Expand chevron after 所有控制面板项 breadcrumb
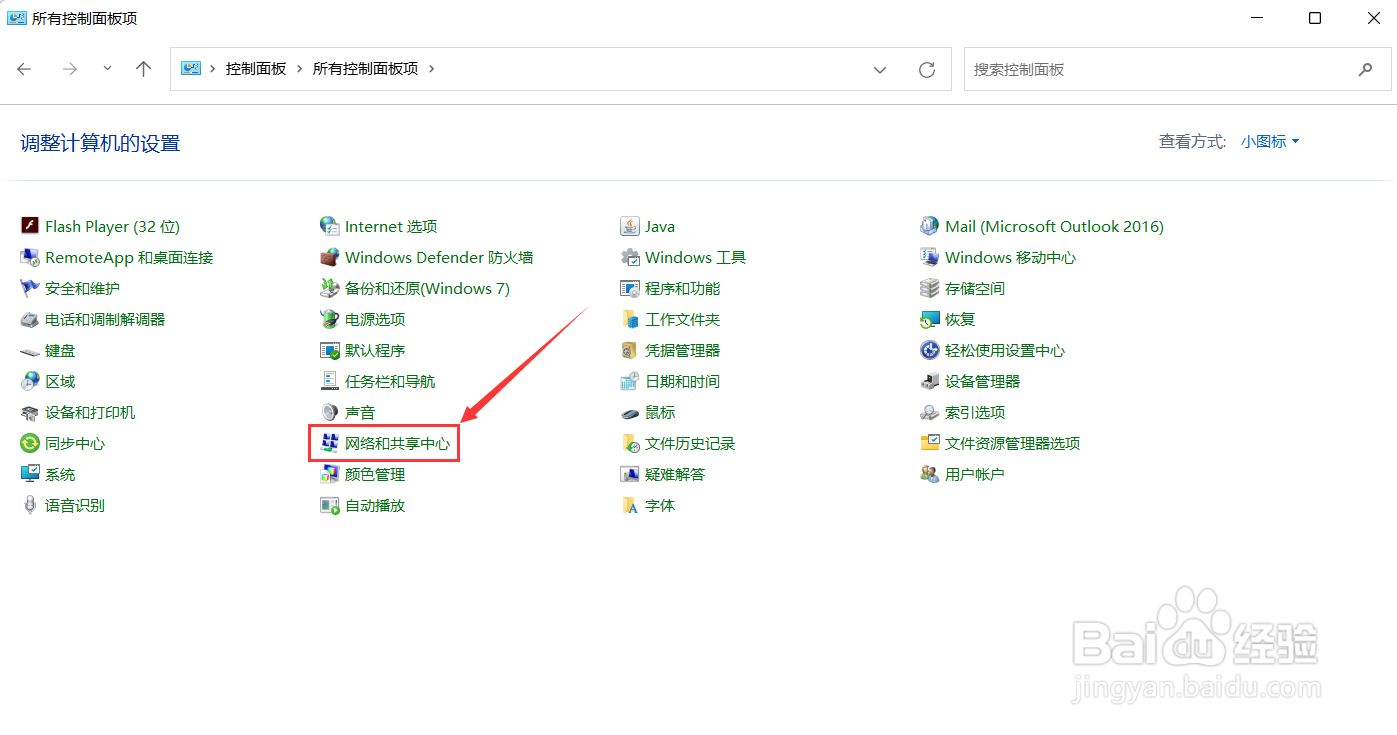The height and width of the screenshot is (735, 1397). point(431,69)
